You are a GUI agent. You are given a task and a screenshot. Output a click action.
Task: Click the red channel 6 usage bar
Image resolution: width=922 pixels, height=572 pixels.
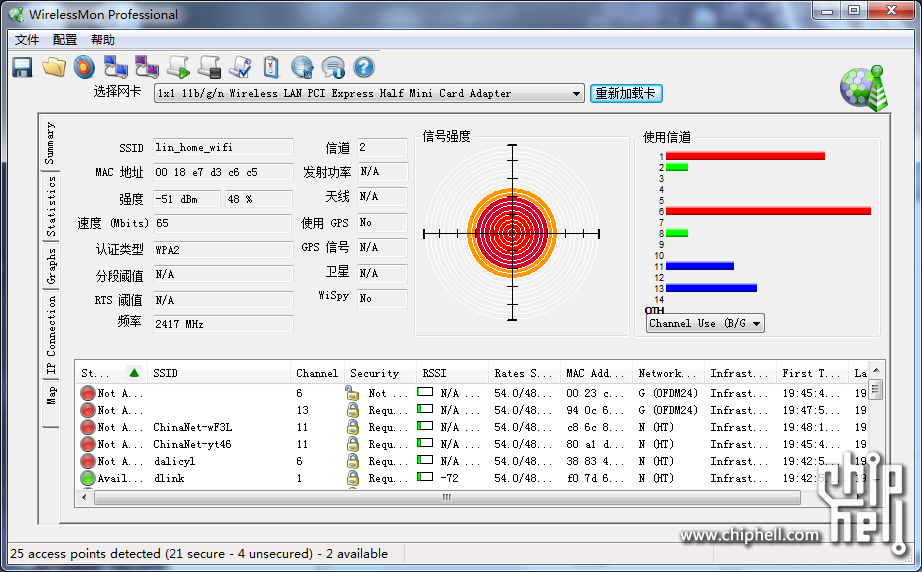pos(768,211)
